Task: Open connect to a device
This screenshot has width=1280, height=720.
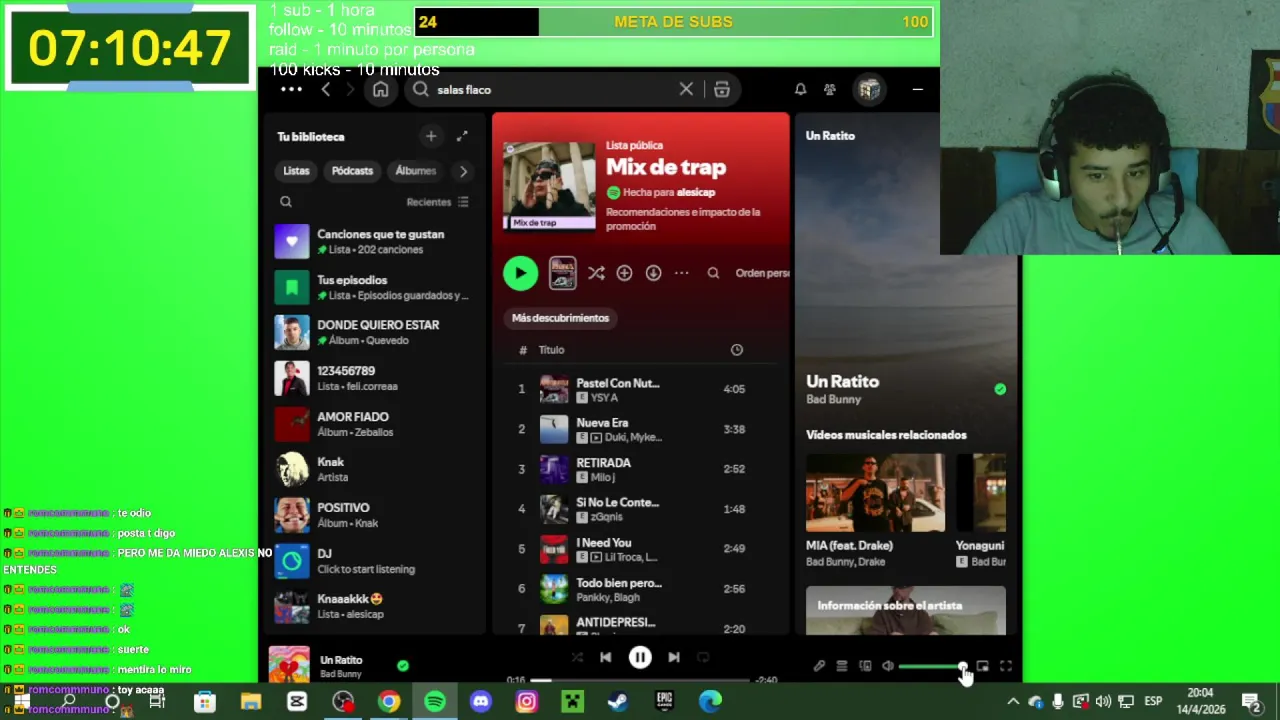Action: pyautogui.click(x=865, y=666)
